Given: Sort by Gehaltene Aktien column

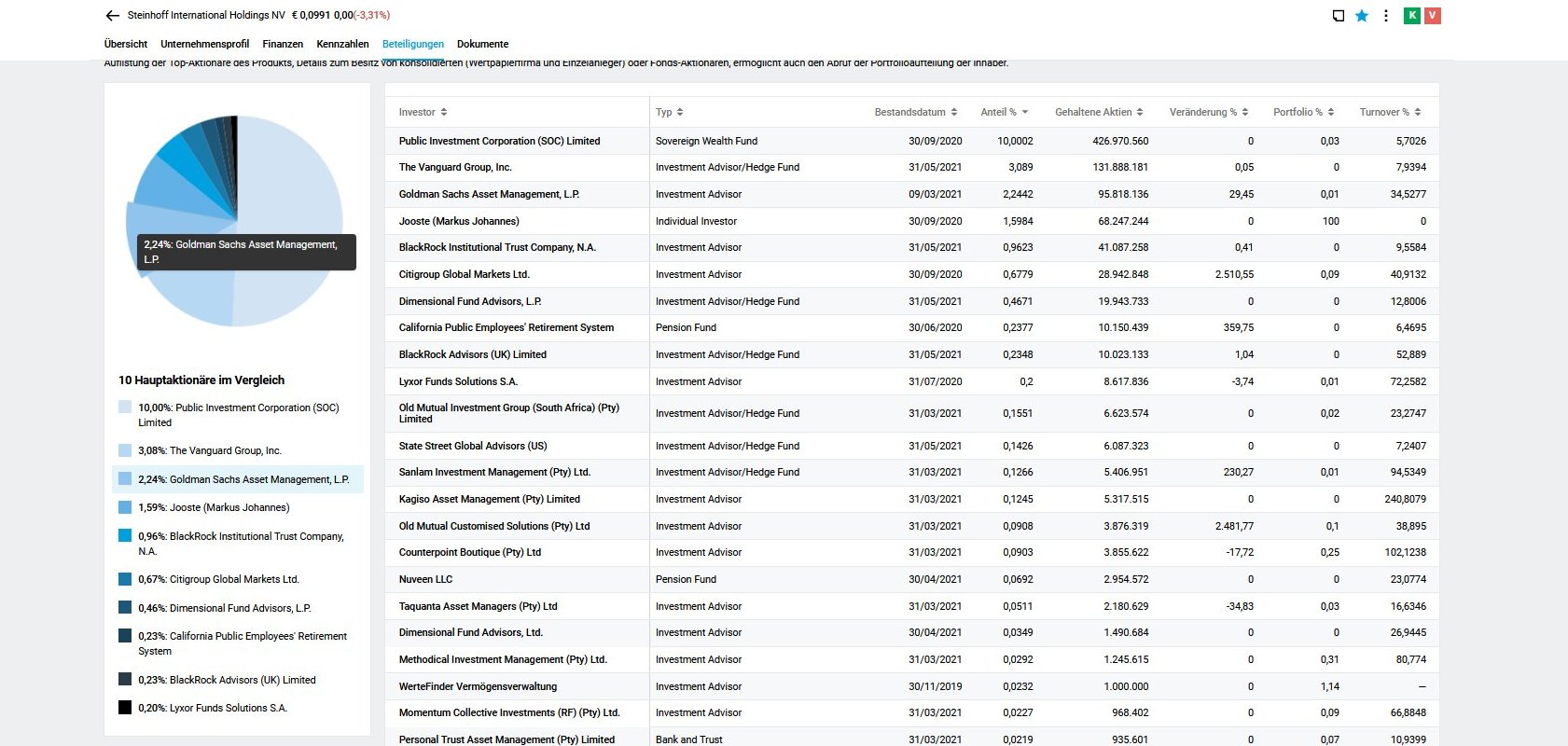Looking at the screenshot, I should tap(1099, 112).
